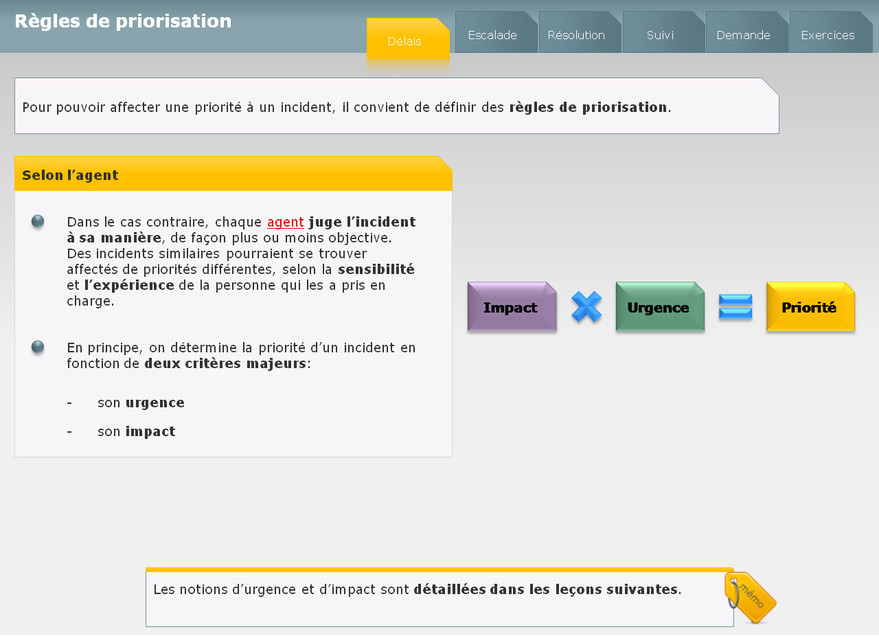Open the Suivi tab
Screen dimensions: 879x636
click(660, 35)
